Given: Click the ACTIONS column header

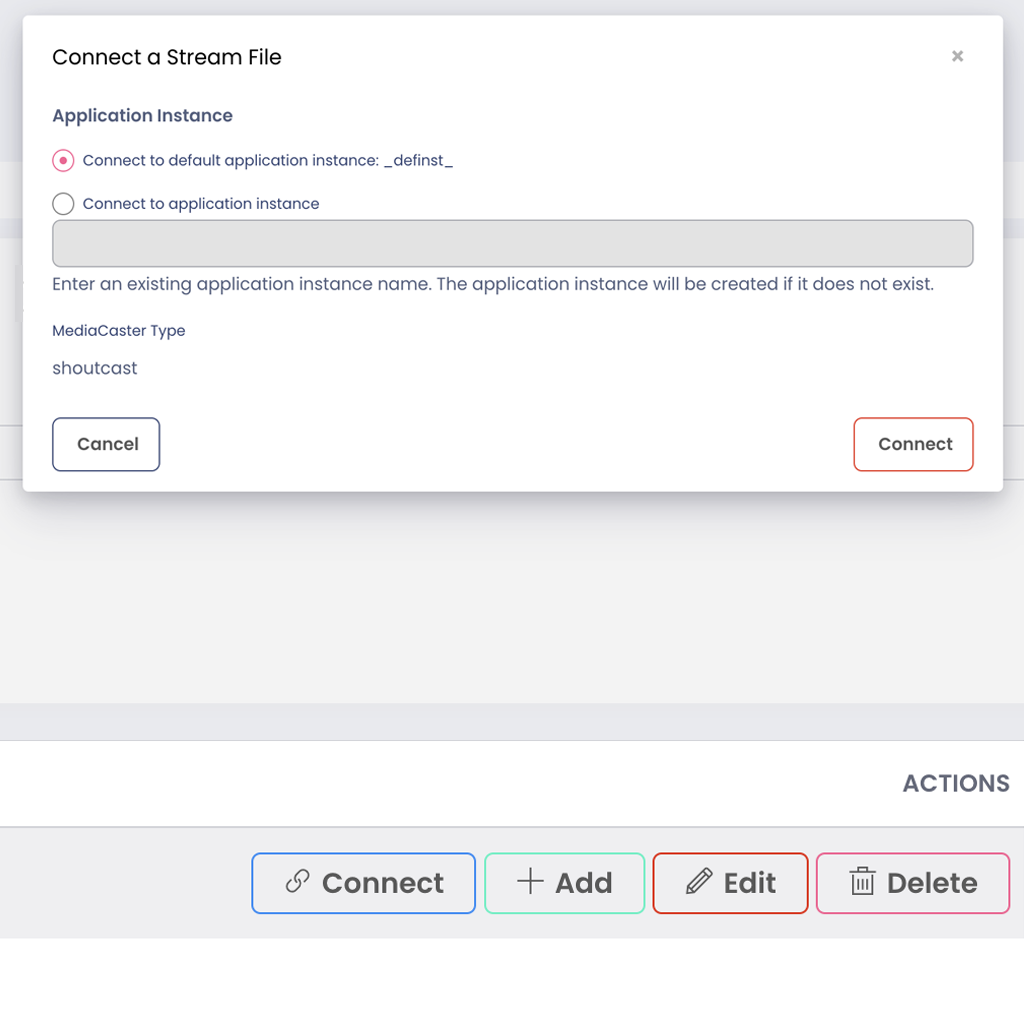Looking at the screenshot, I should pos(955,783).
